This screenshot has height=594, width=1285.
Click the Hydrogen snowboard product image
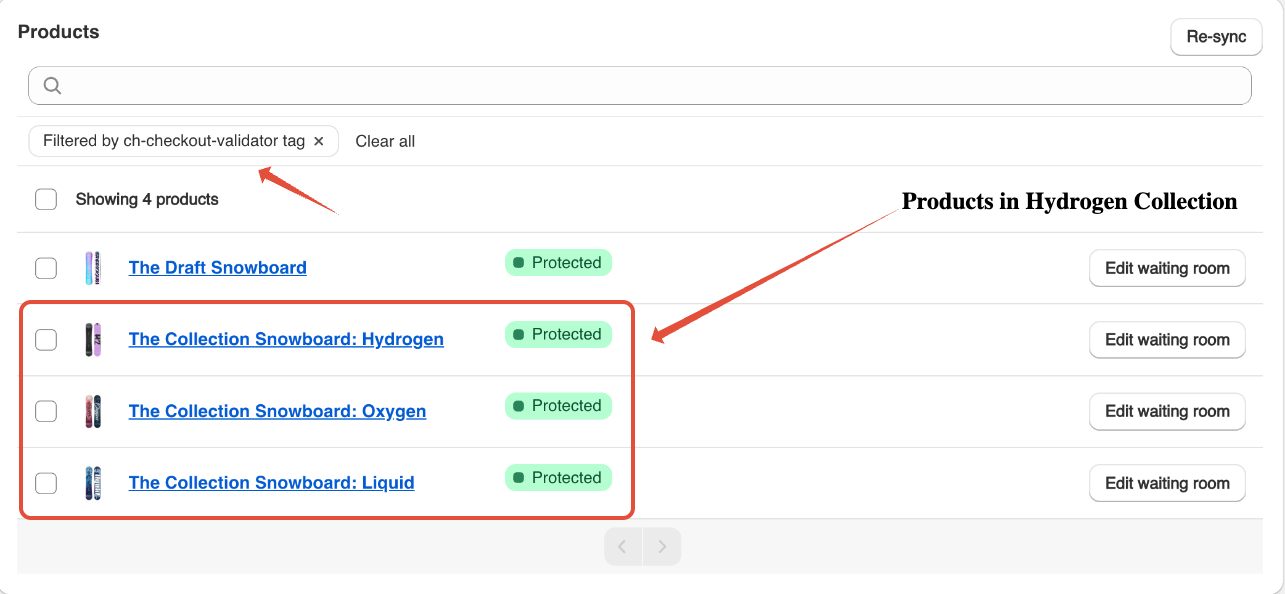click(93, 340)
